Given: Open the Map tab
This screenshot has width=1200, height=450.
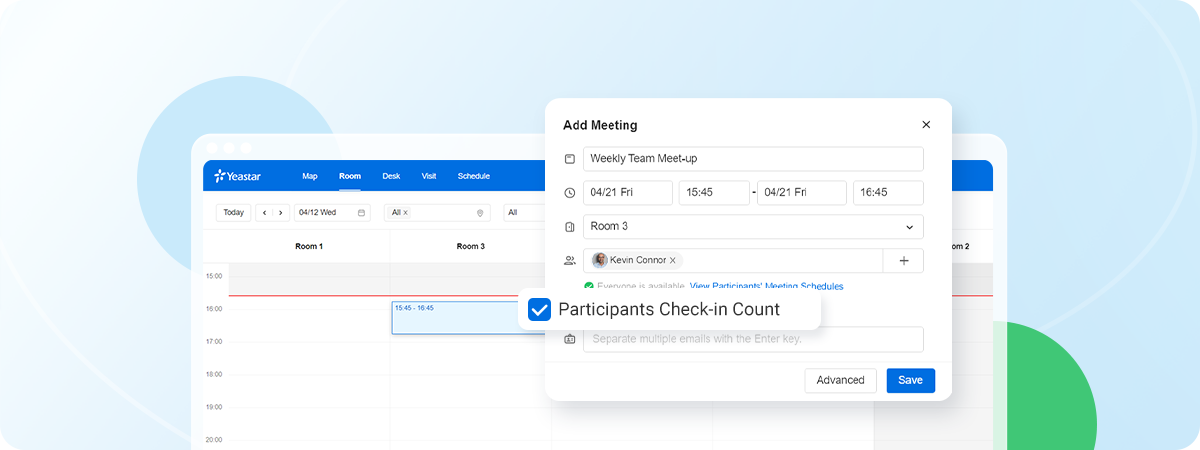Looking at the screenshot, I should click(x=310, y=176).
